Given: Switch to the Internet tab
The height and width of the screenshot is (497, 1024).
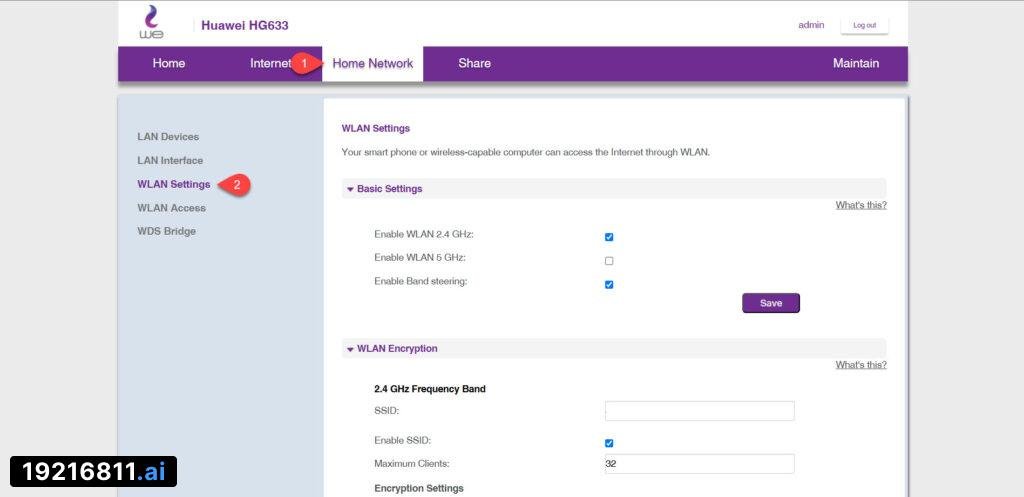Looking at the screenshot, I should point(270,63).
